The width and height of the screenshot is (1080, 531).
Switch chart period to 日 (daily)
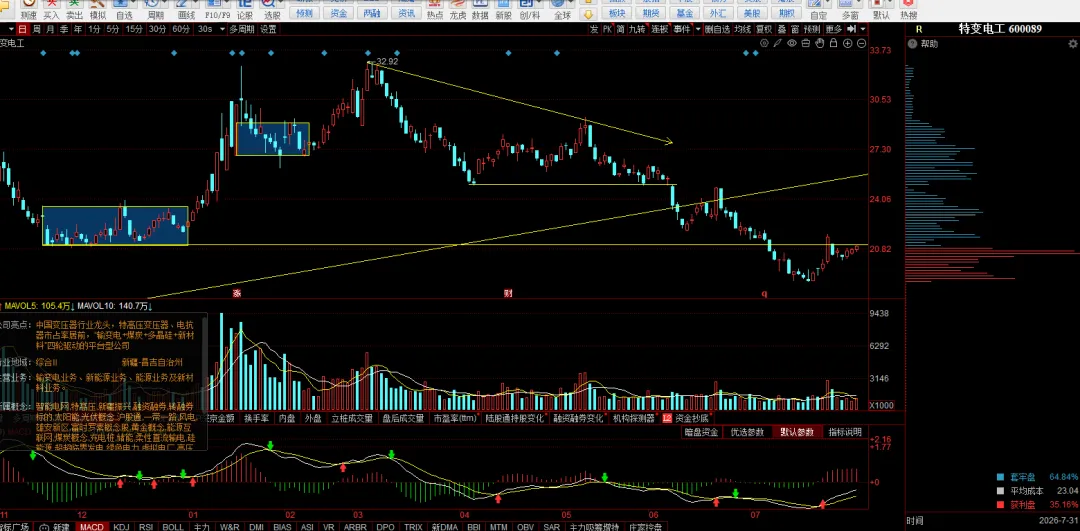coord(22,29)
